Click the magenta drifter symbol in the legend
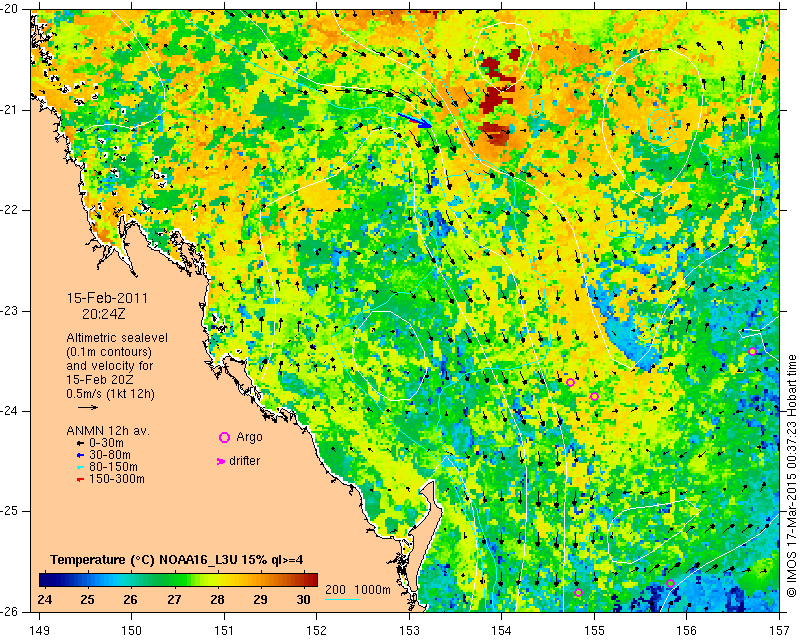The image size is (800, 640). pyautogui.click(x=220, y=461)
